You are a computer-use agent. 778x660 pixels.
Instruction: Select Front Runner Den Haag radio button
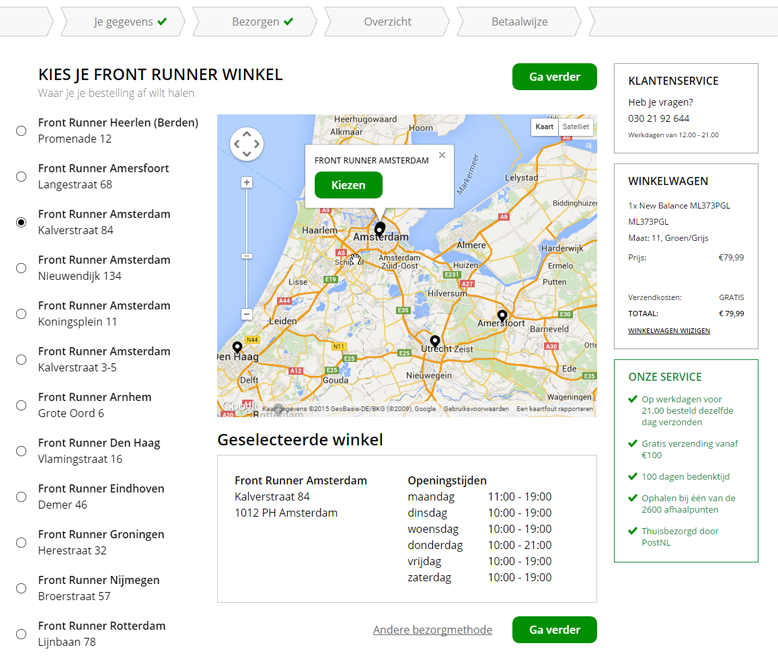[21, 451]
